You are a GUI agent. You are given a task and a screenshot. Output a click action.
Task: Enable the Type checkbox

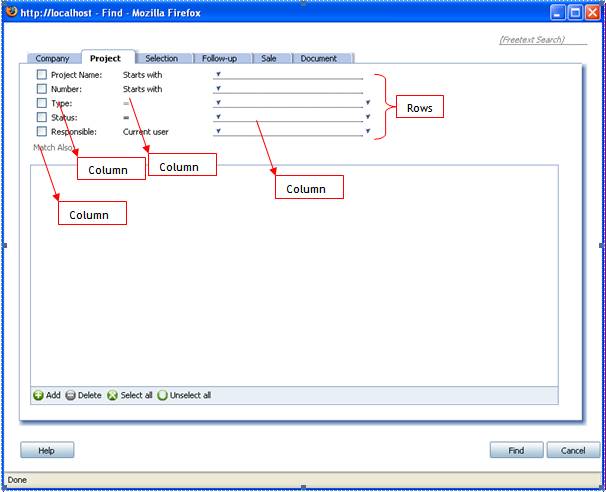click(x=42, y=103)
